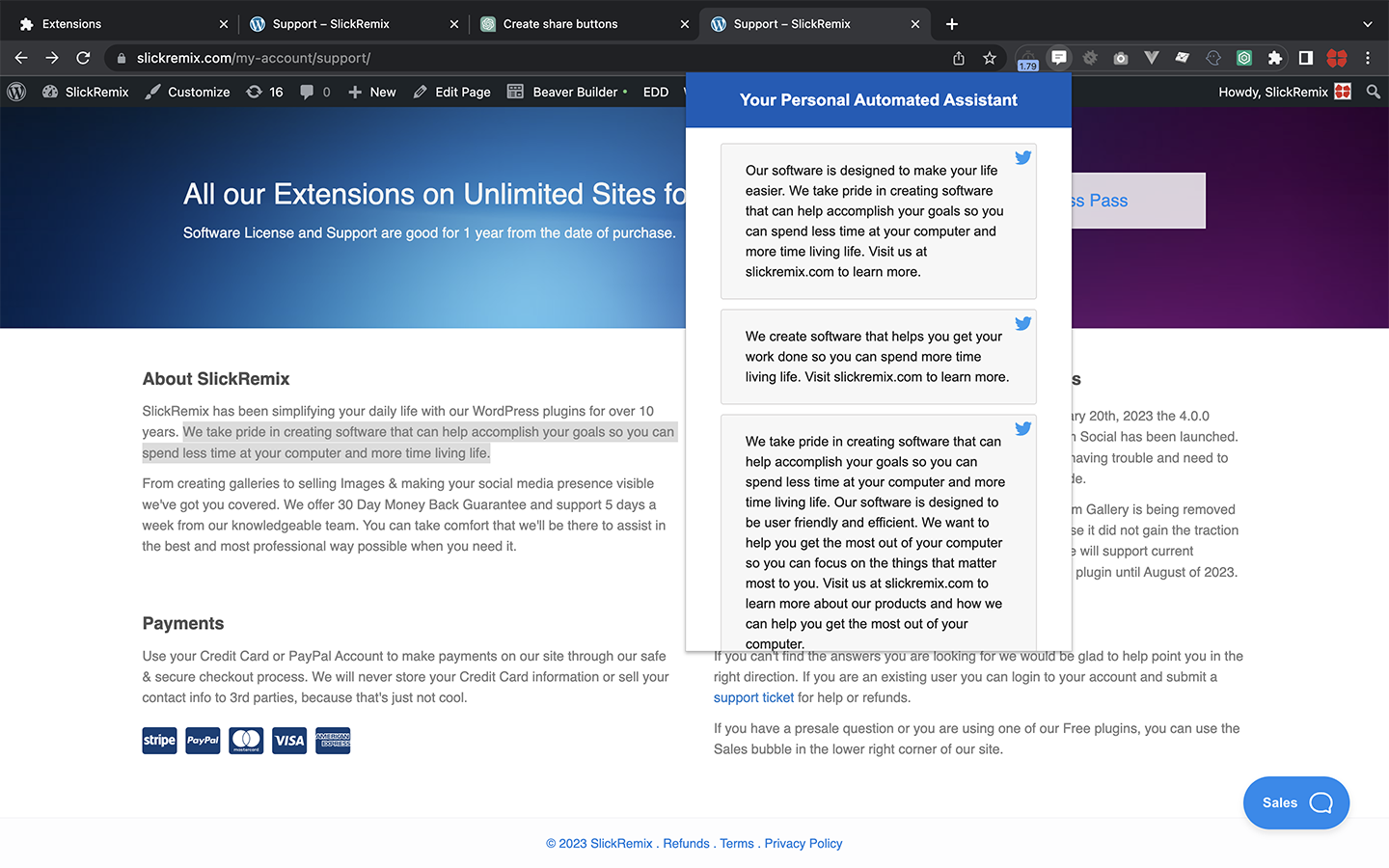The height and width of the screenshot is (868, 1389).
Task: Open the Privacy Policy footer link
Action: [803, 843]
